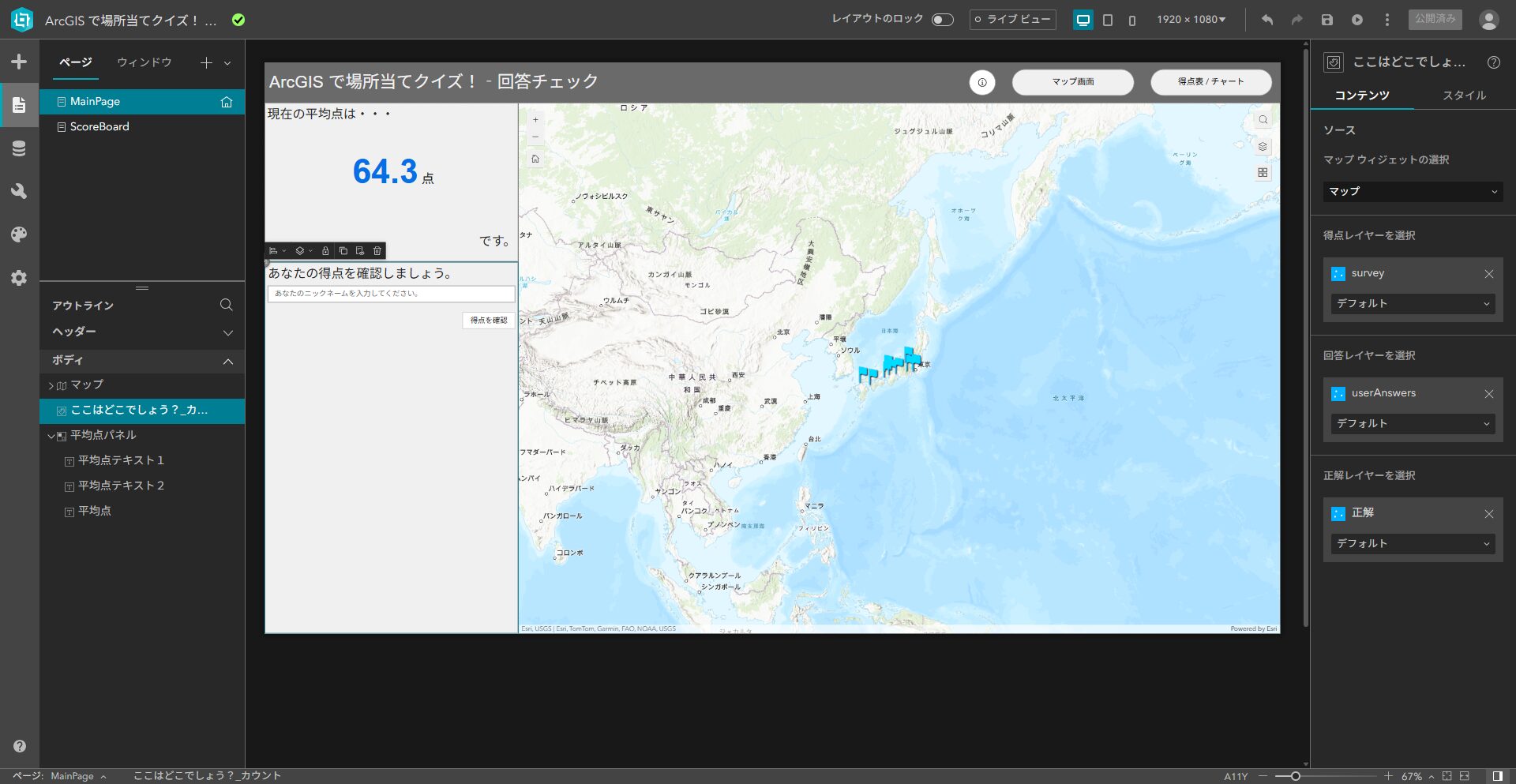
Task: Remove 正解 correct layer
Action: (1488, 514)
